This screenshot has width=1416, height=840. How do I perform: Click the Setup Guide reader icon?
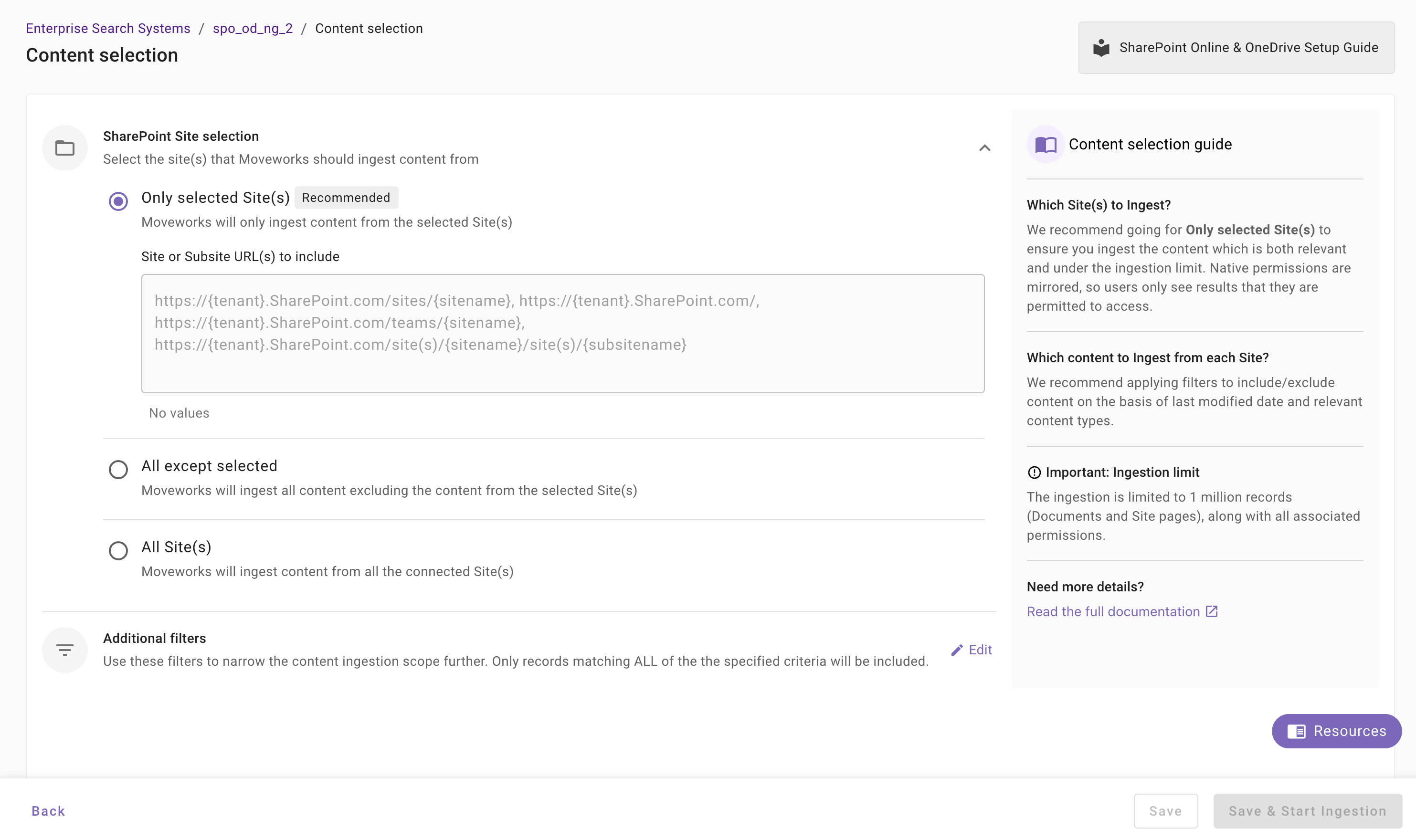pyautogui.click(x=1100, y=48)
